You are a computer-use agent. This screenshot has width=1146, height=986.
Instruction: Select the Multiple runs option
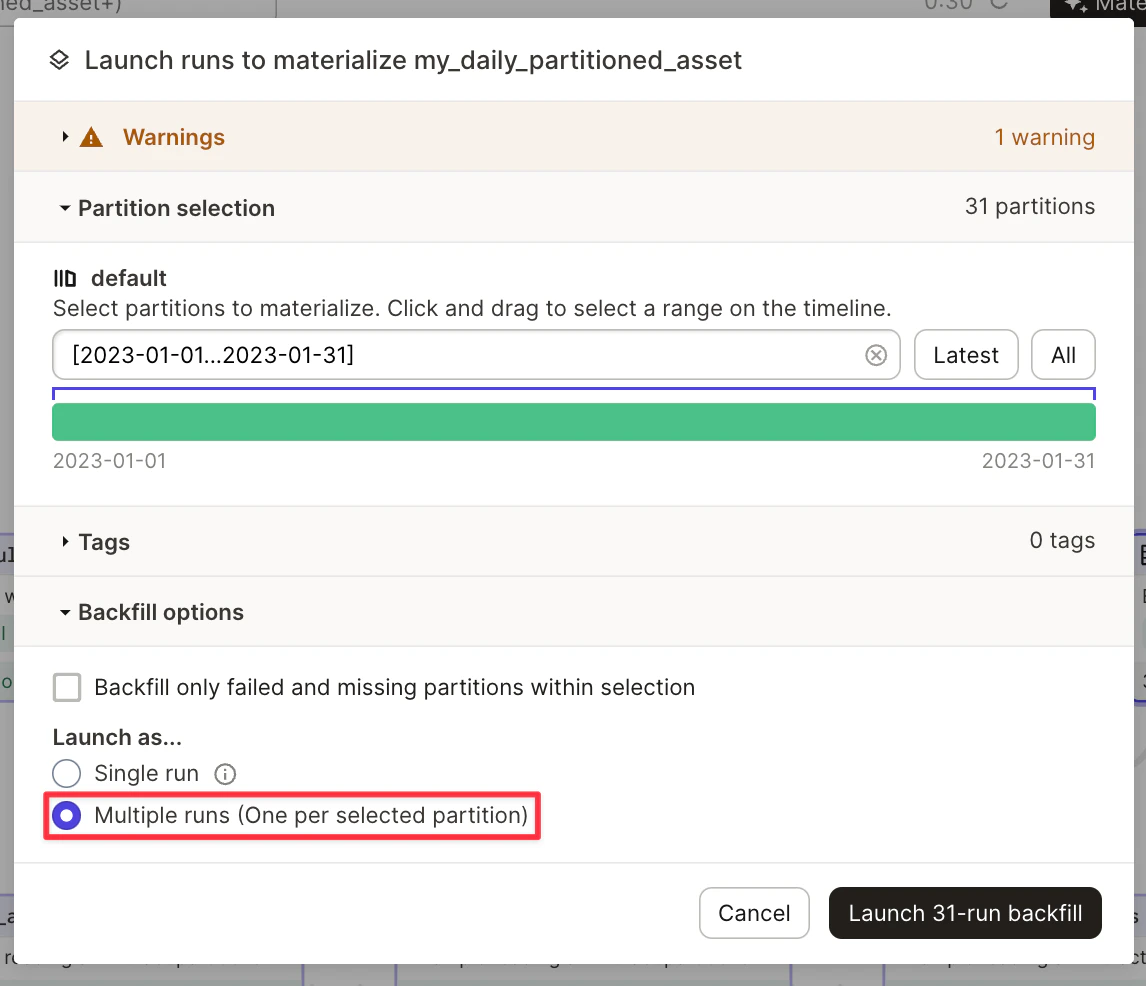click(66, 815)
